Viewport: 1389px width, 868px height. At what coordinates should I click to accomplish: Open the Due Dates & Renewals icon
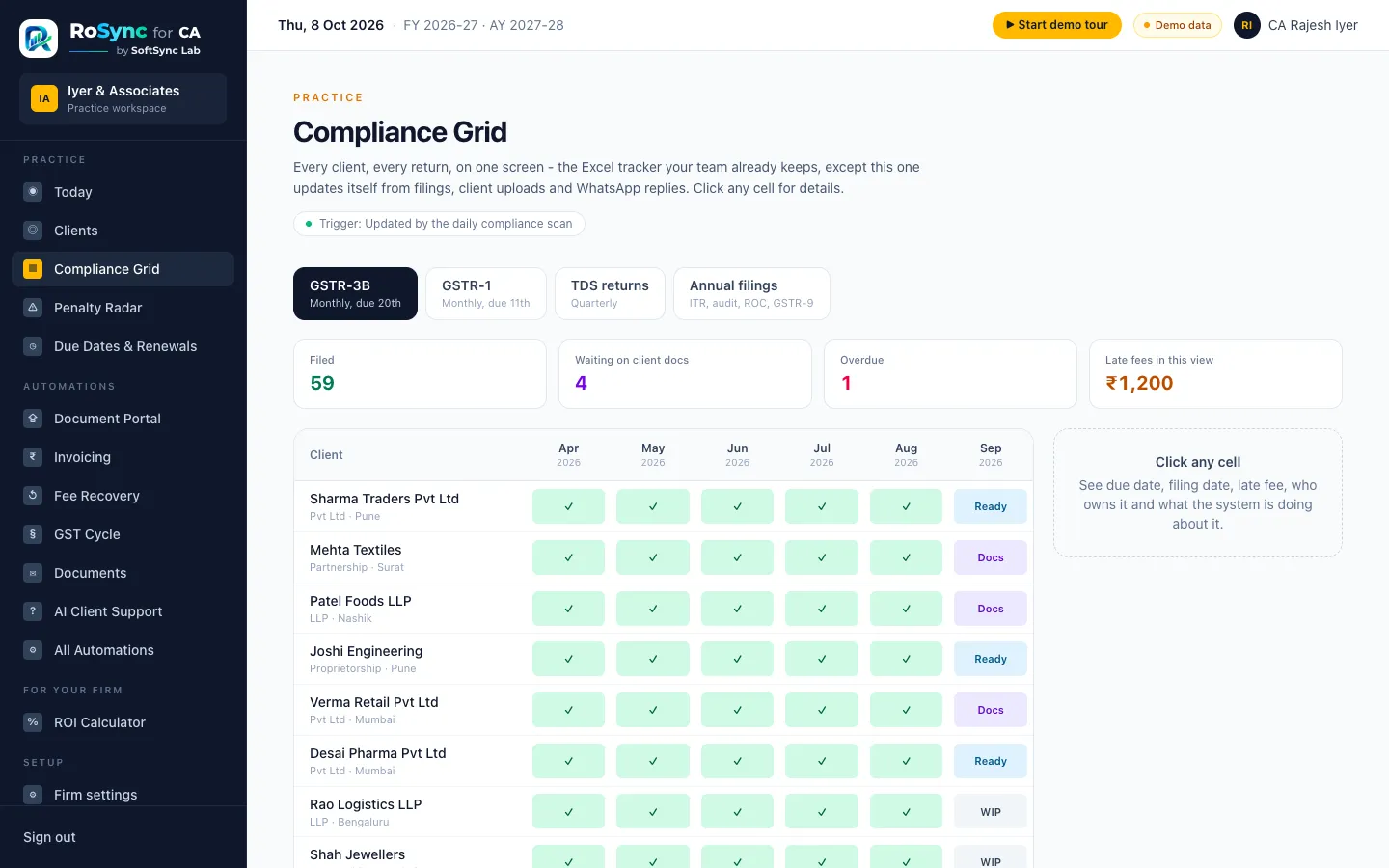tap(33, 346)
